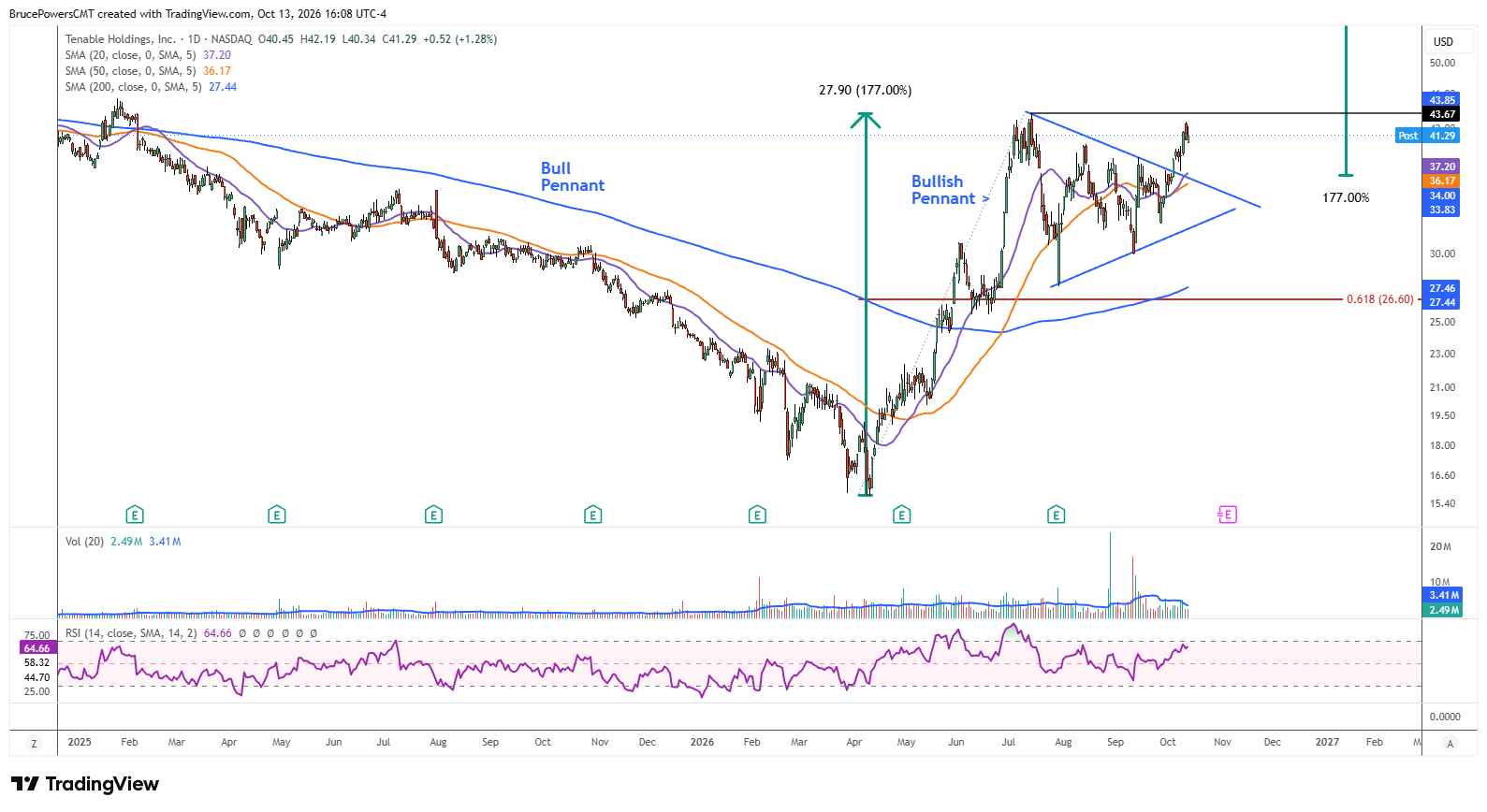Click the purple 64.66 RSI axis label

(x=37, y=648)
